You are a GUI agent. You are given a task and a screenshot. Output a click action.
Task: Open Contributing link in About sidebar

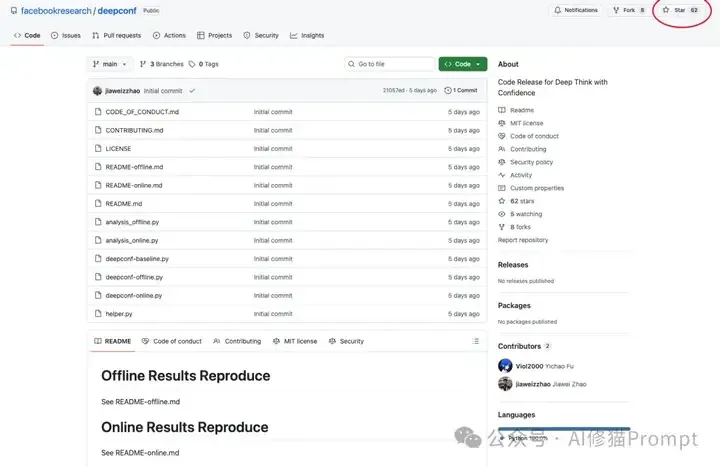click(523, 149)
